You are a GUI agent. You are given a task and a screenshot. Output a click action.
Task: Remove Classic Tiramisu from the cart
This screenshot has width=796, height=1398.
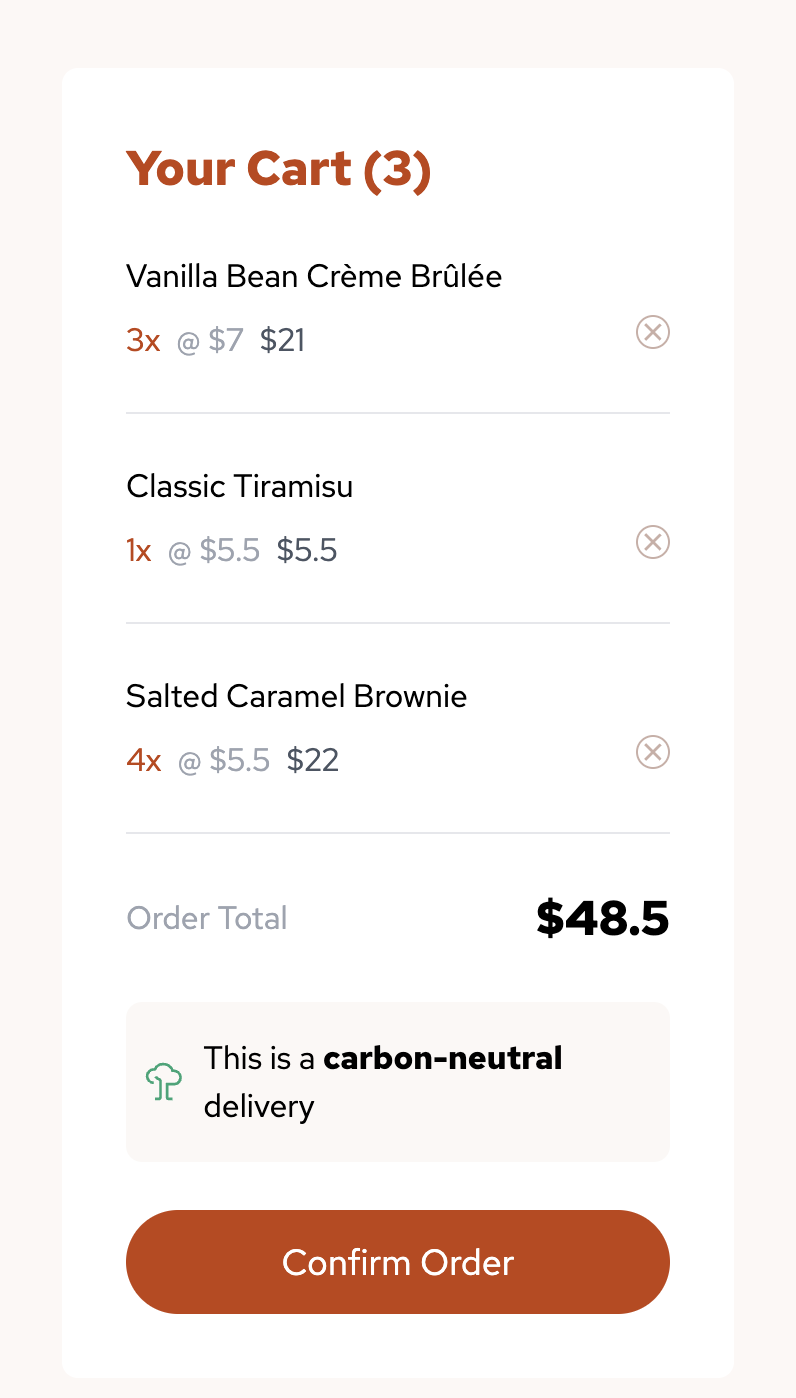653,542
